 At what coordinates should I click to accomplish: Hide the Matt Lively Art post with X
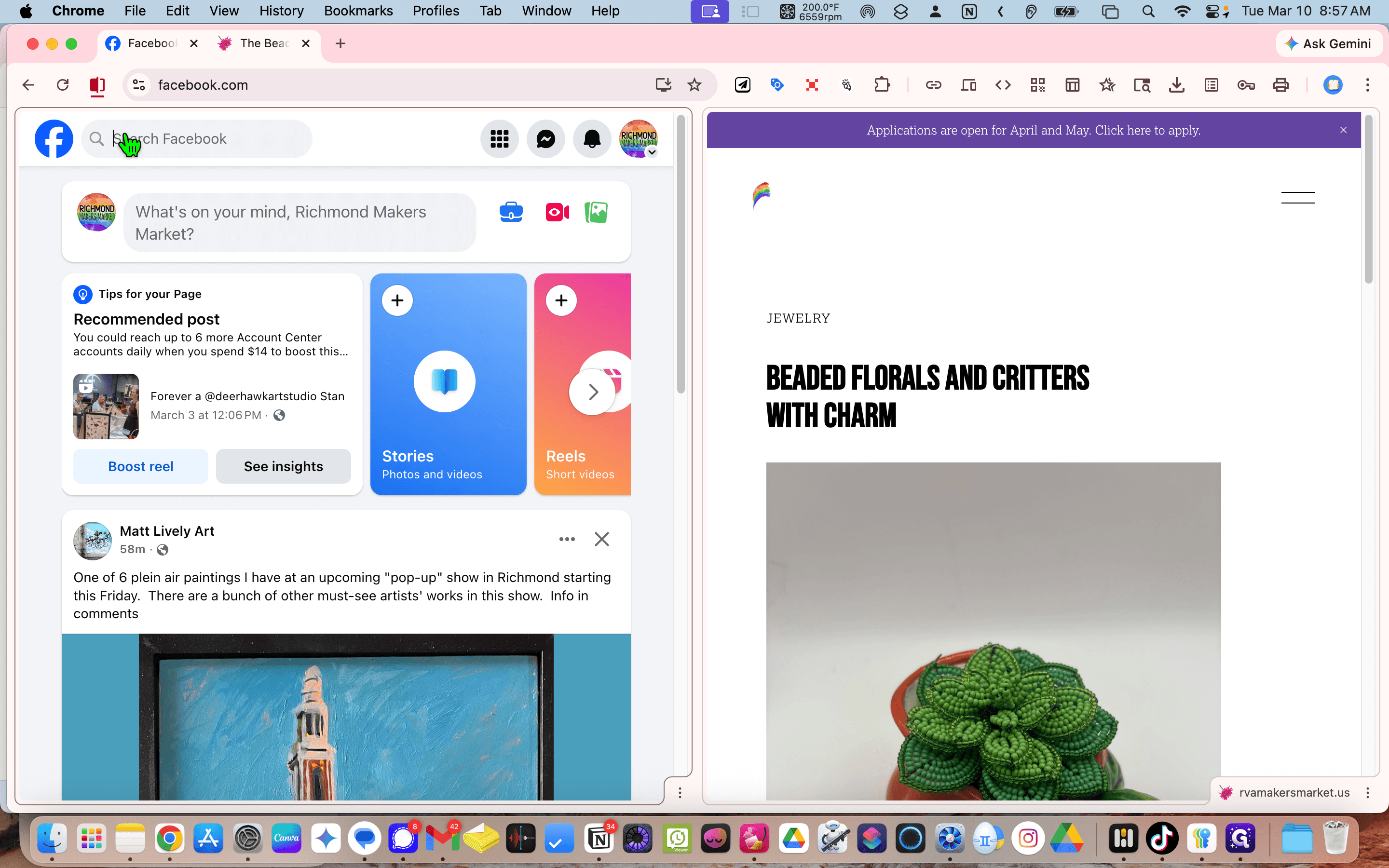coord(601,539)
